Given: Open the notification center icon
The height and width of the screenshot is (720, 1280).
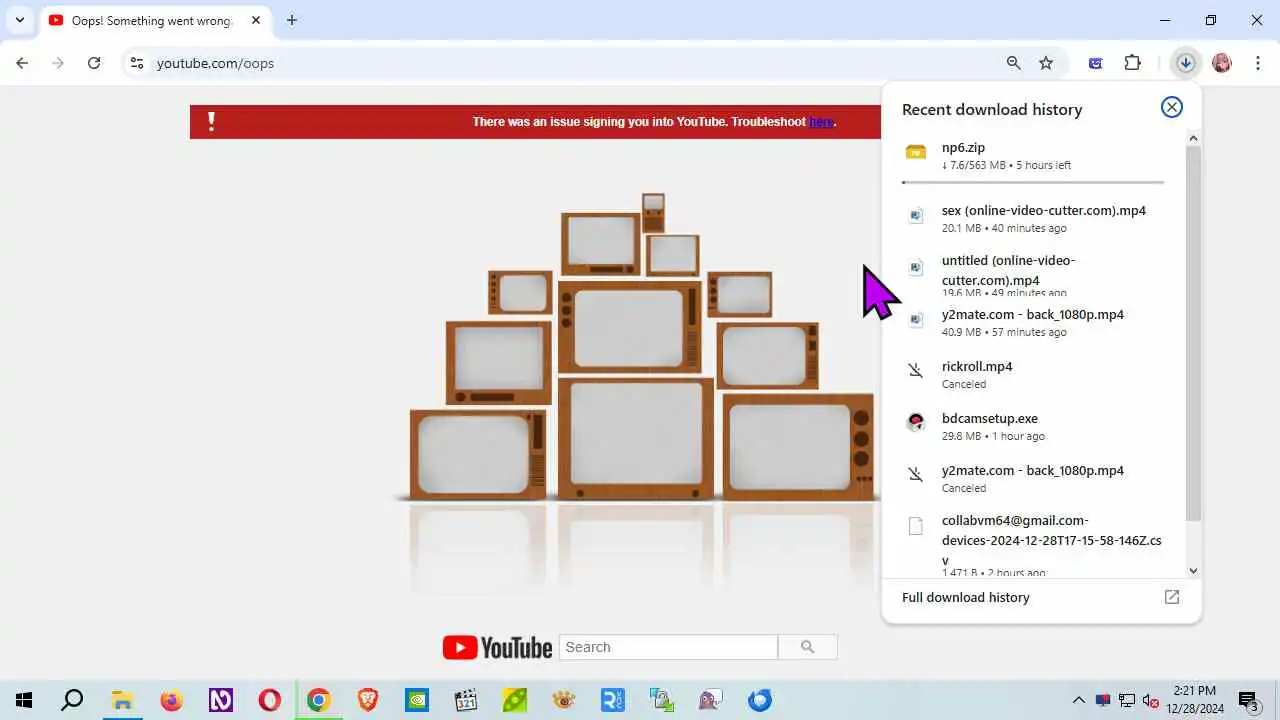Looking at the screenshot, I should point(1248,700).
